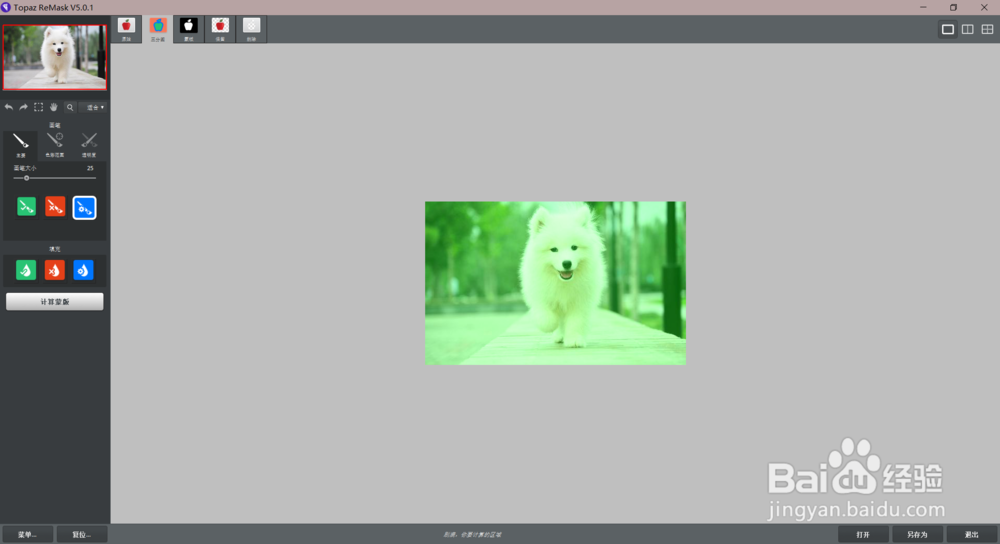Switch to the tri-map view tab (green apple)
The width and height of the screenshot is (1000, 544).
158,29
